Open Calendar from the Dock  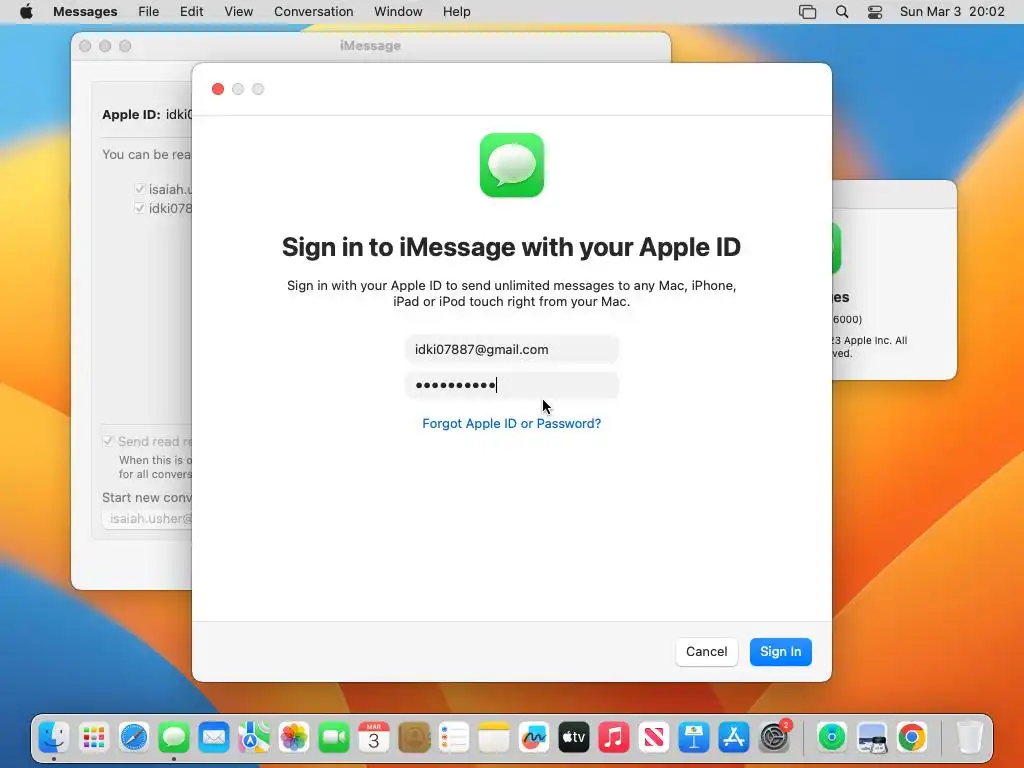[374, 738]
